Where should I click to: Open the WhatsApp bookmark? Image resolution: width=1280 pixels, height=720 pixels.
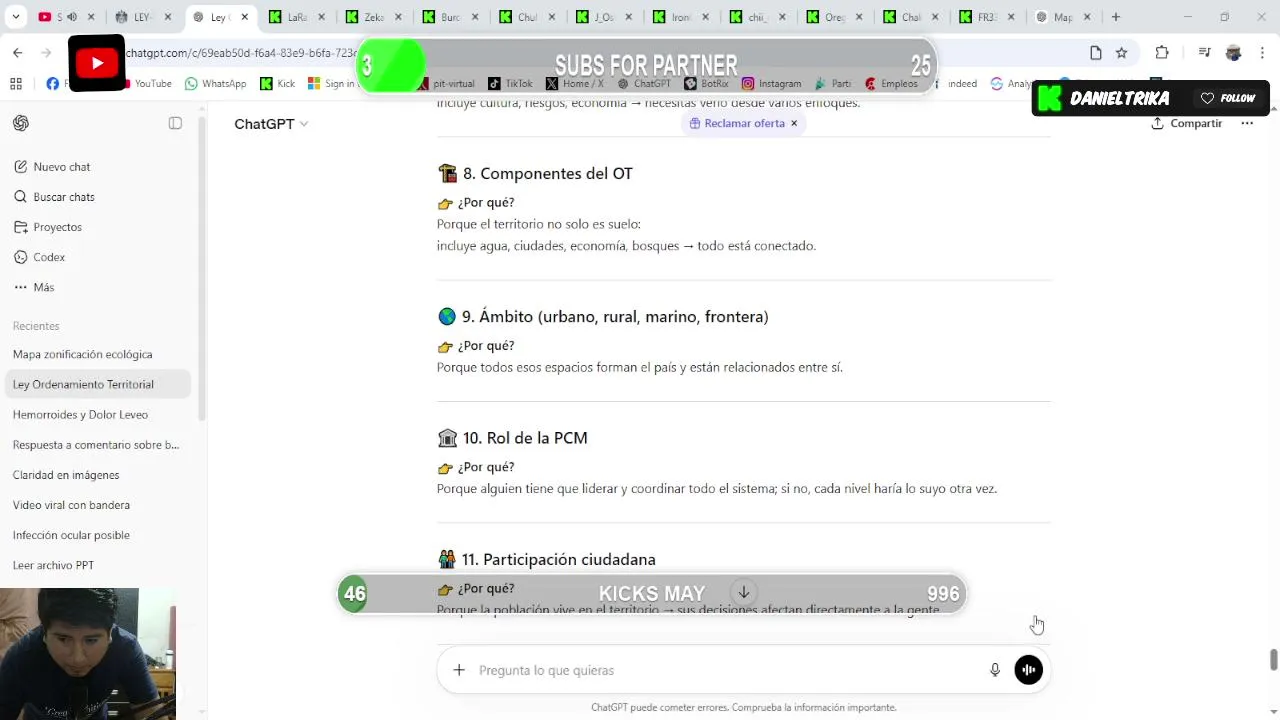pyautogui.click(x=215, y=84)
